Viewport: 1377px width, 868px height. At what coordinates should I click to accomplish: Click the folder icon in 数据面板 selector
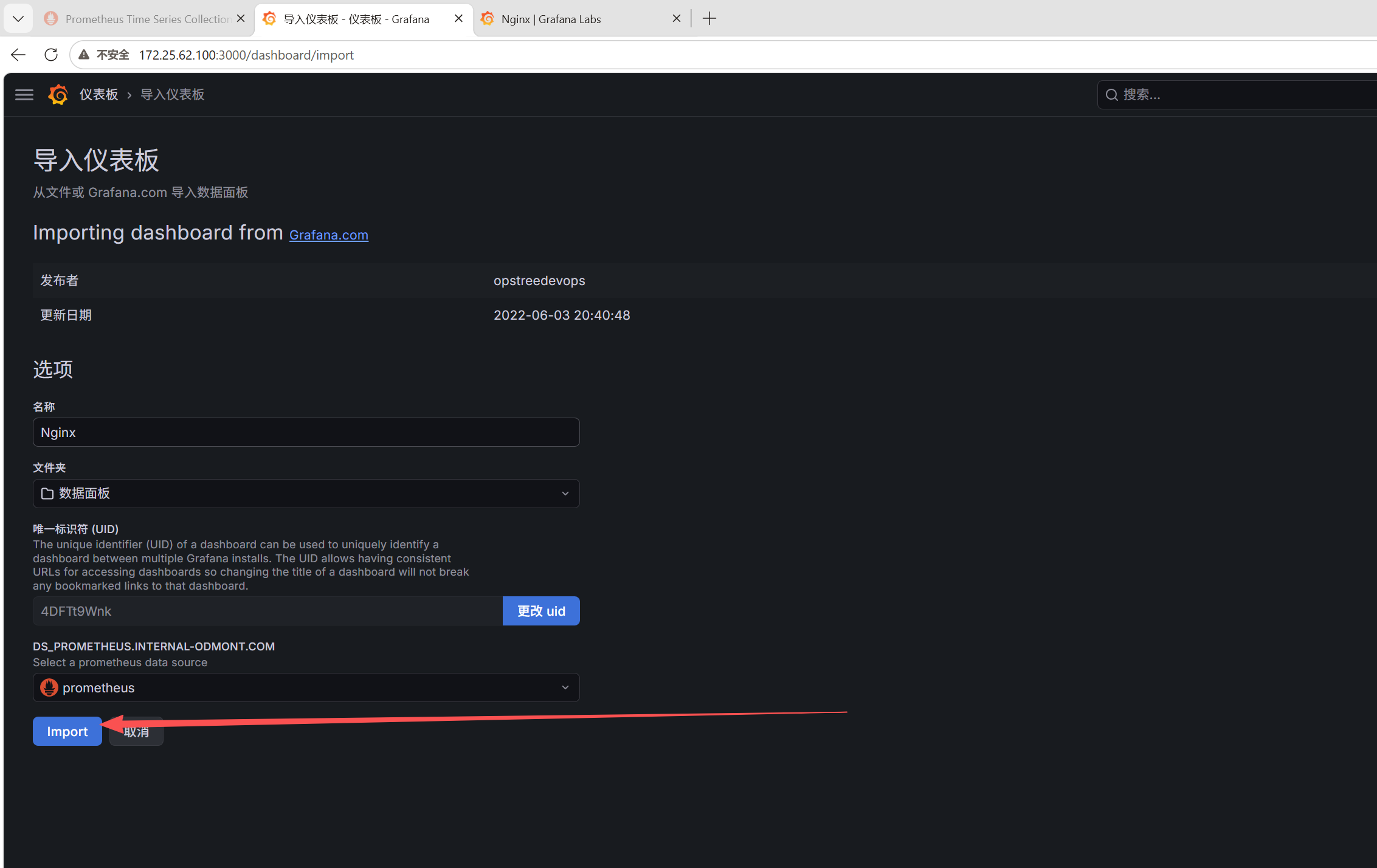(x=47, y=494)
